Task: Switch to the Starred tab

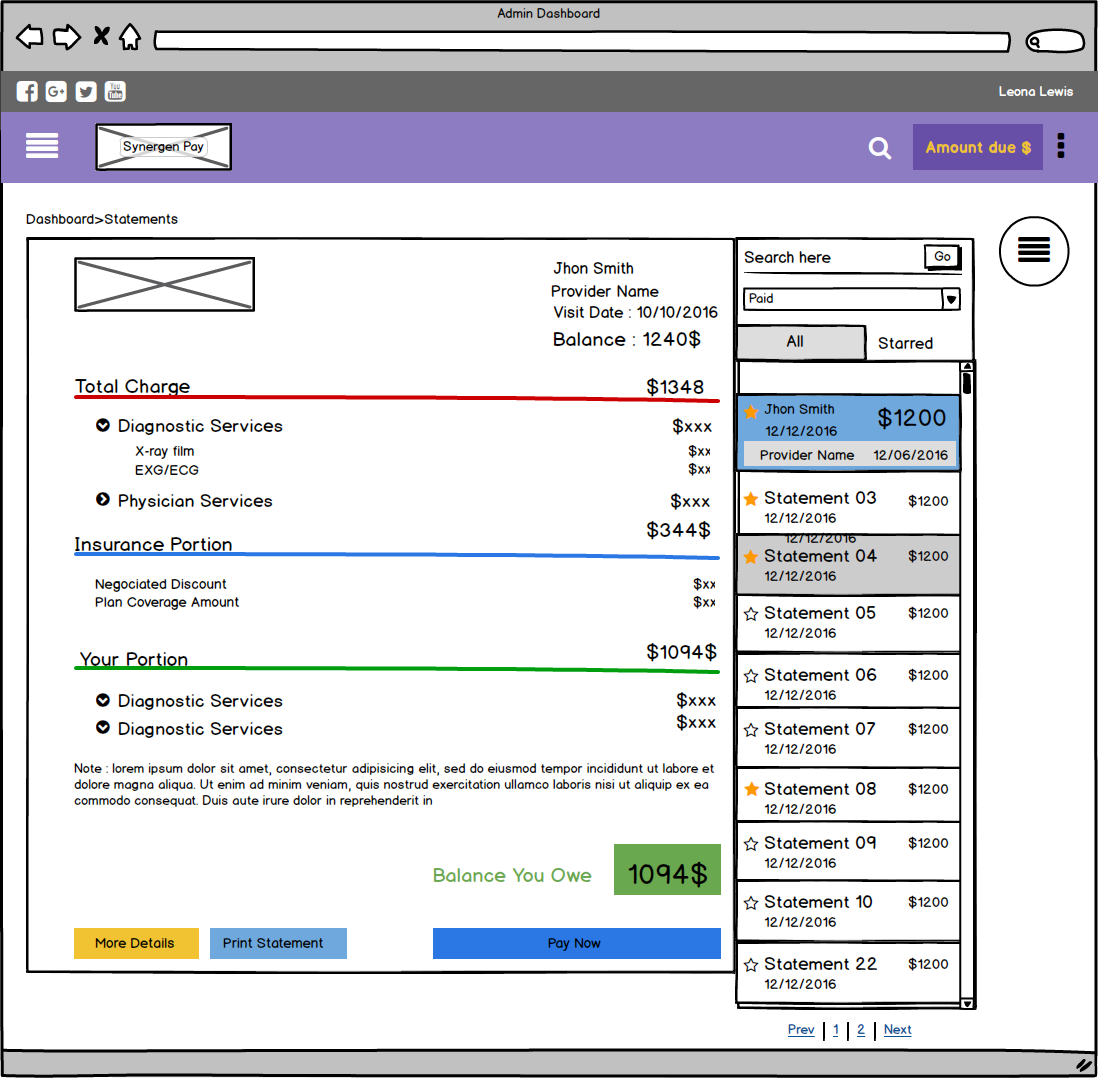Action: 905,343
